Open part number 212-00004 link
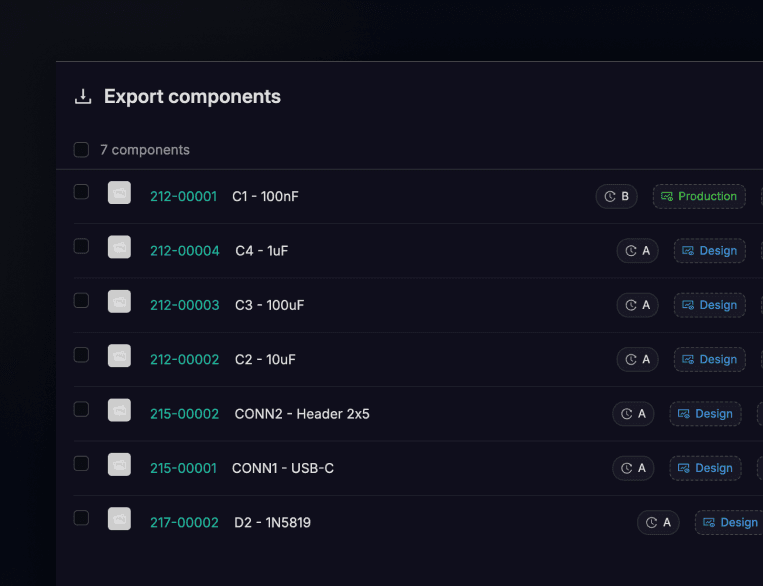763x586 pixels. (184, 251)
